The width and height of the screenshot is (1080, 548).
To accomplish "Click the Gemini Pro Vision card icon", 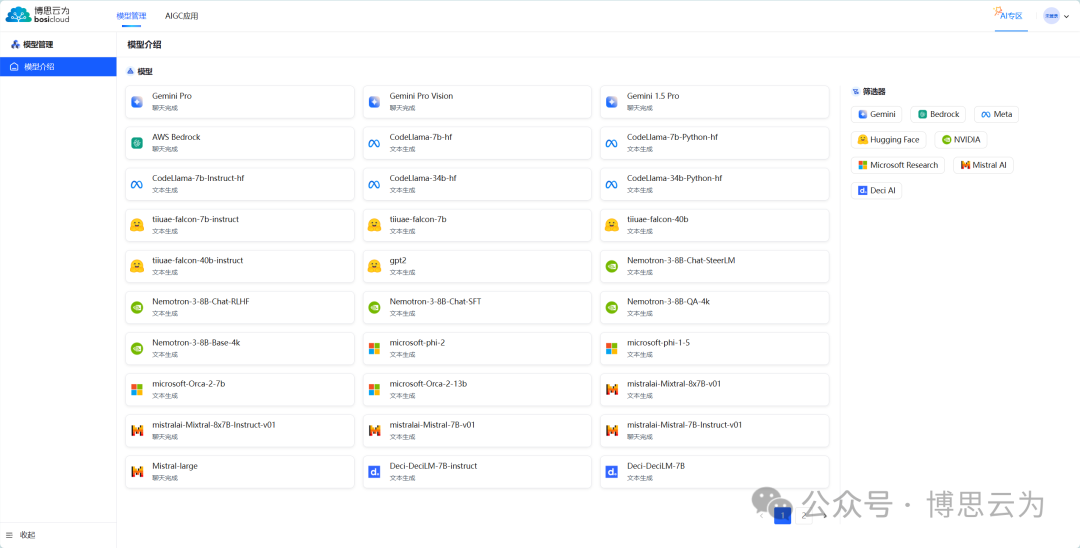I will [374, 102].
